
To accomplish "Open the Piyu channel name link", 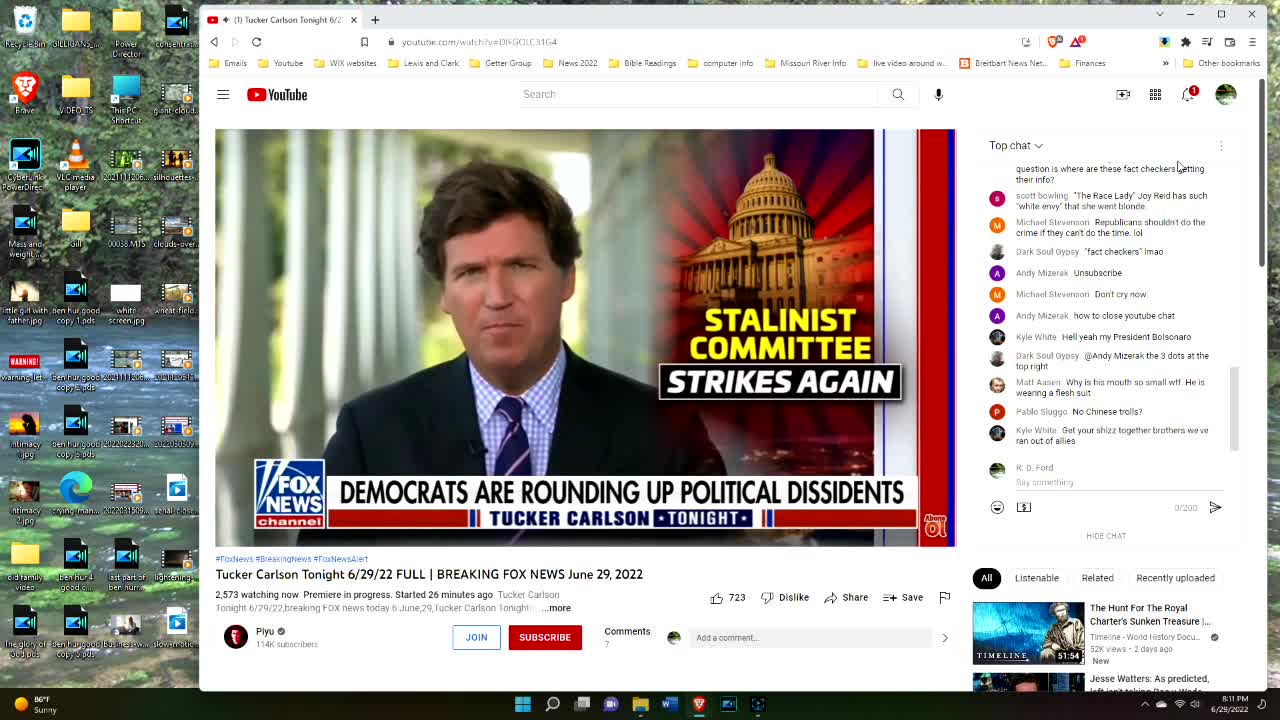I will click(265, 631).
